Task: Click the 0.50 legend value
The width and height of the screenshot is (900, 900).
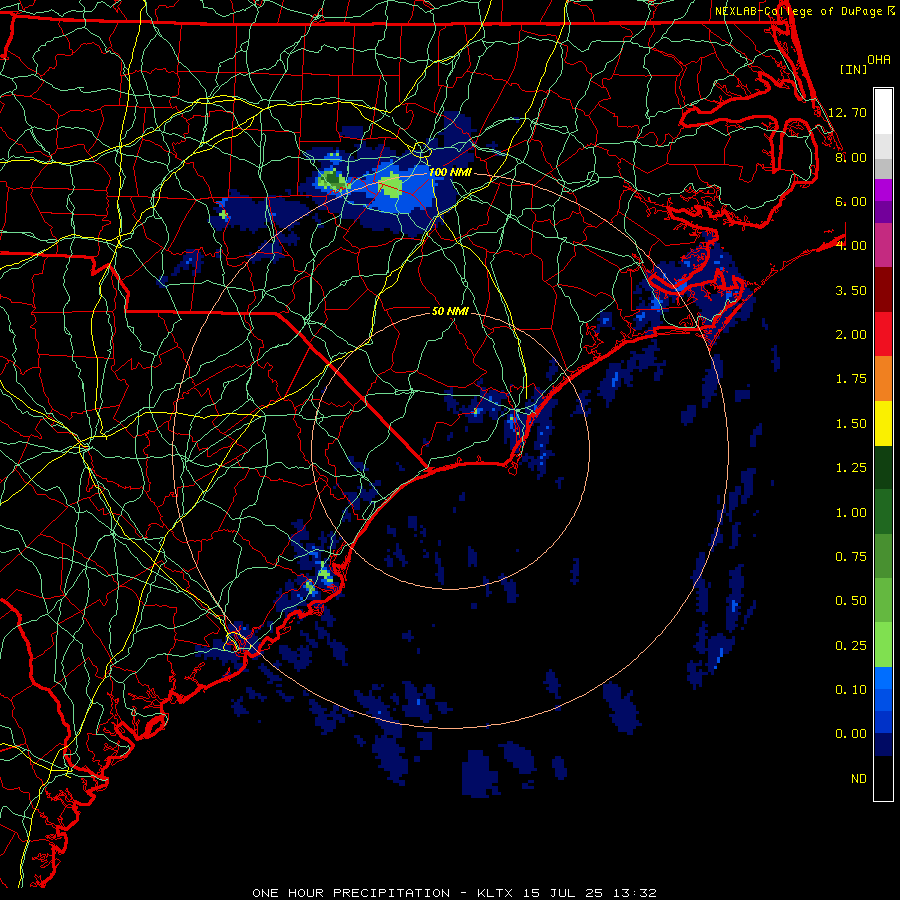Action: coord(851,601)
